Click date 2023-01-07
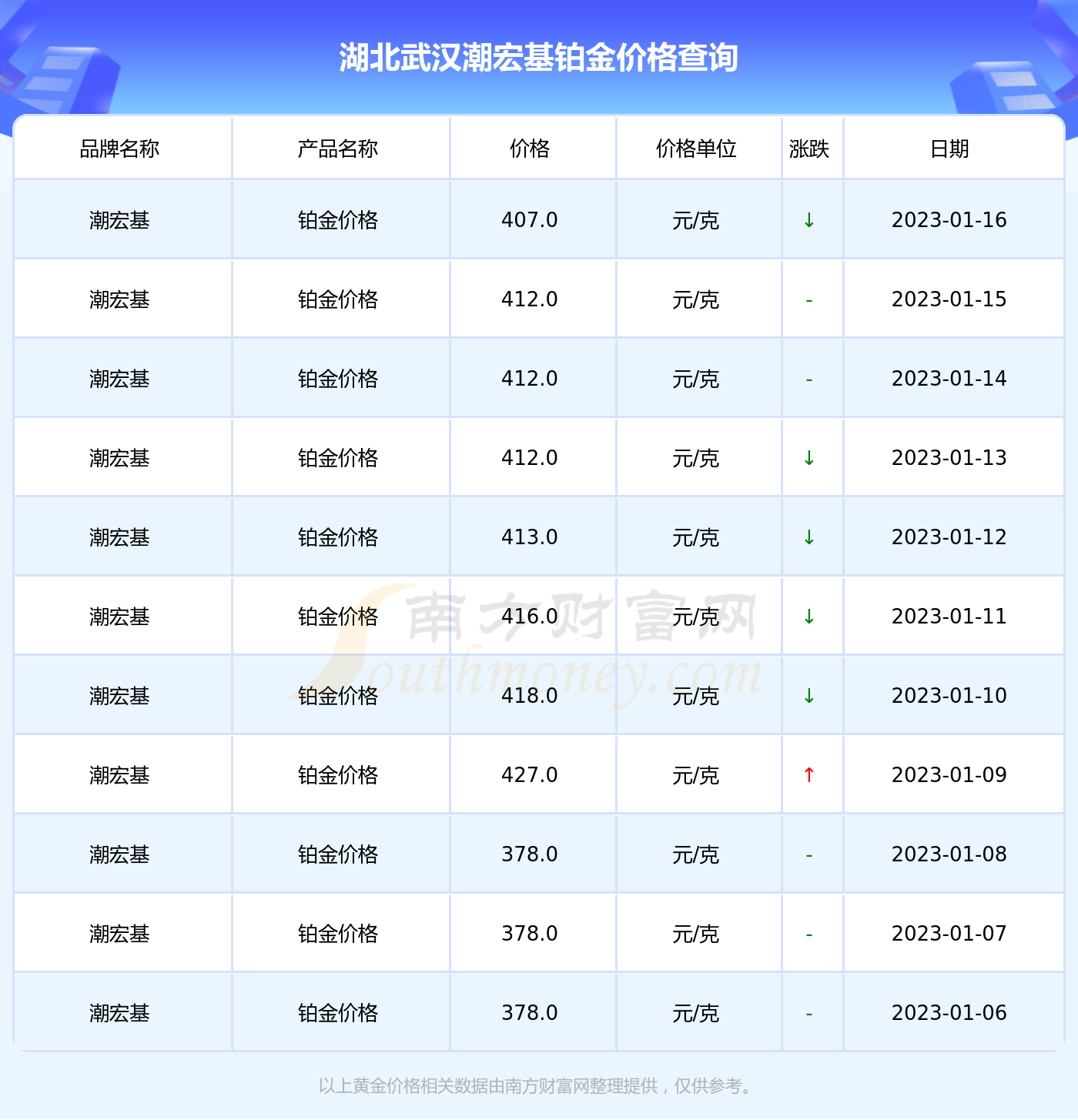 click(x=949, y=934)
